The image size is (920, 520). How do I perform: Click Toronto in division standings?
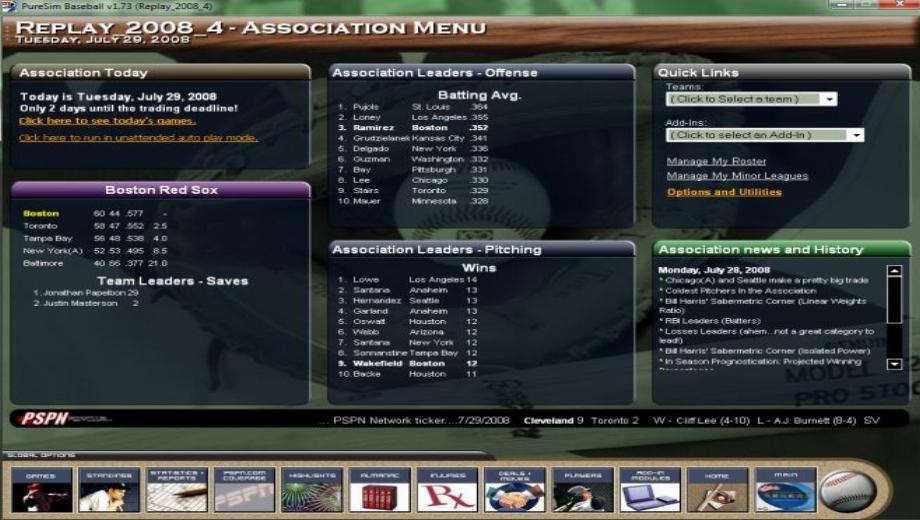[40, 226]
